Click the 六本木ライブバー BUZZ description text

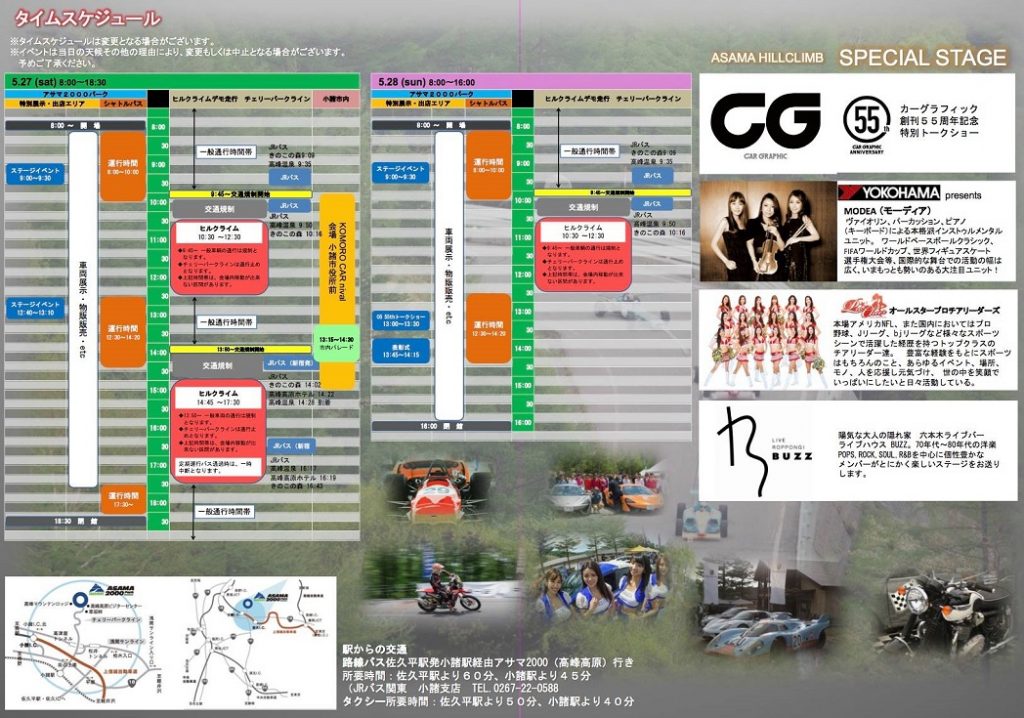[x=918, y=454]
